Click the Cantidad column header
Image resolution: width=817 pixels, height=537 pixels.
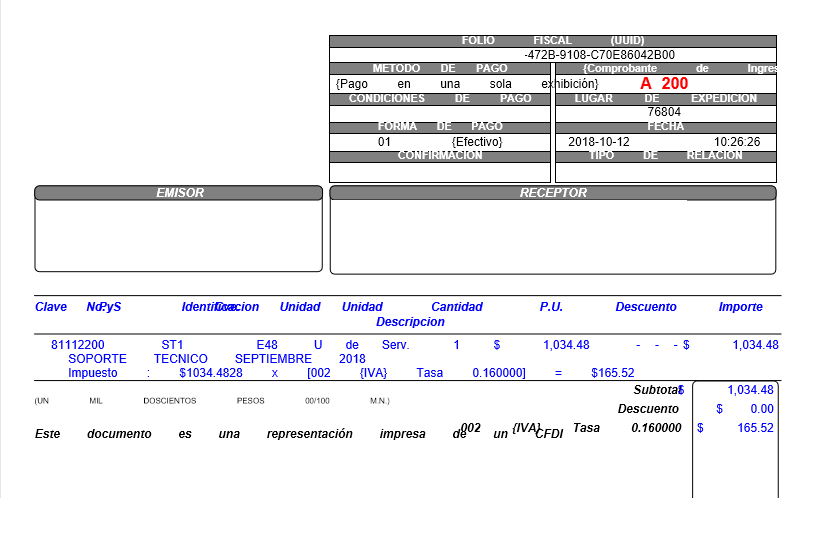click(456, 307)
